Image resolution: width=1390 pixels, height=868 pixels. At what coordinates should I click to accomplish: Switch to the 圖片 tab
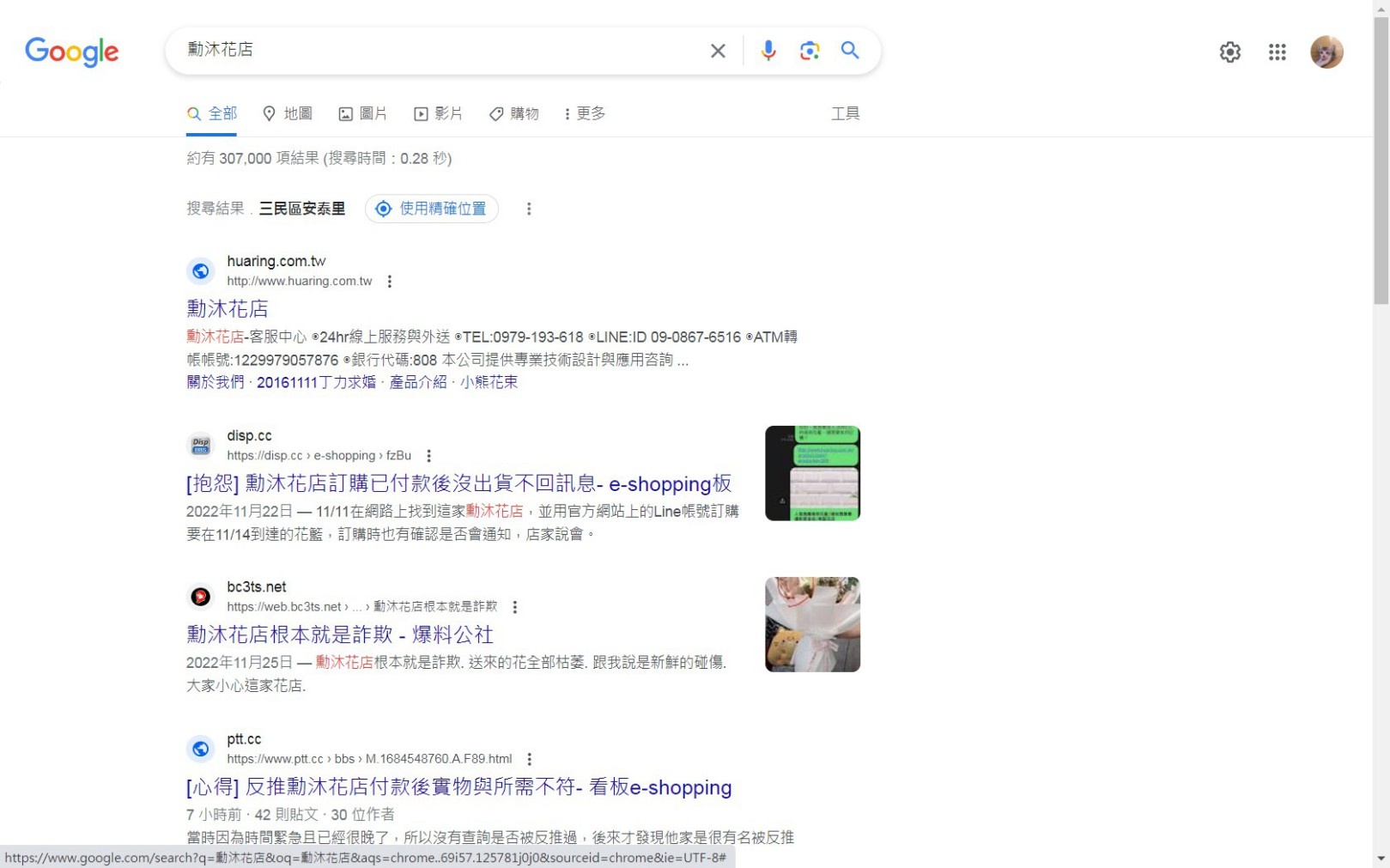point(362,113)
